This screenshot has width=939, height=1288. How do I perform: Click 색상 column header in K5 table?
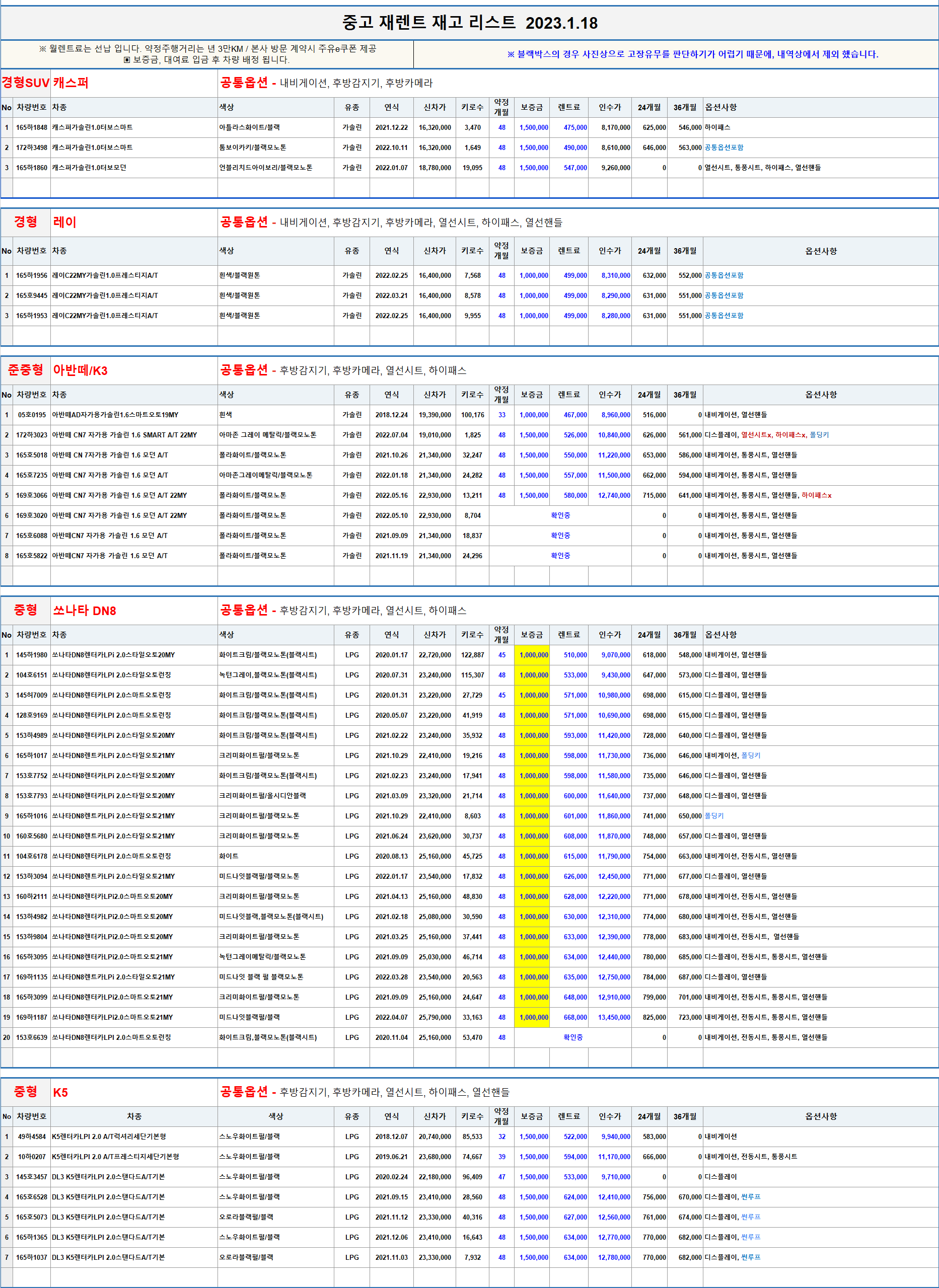click(x=276, y=1116)
